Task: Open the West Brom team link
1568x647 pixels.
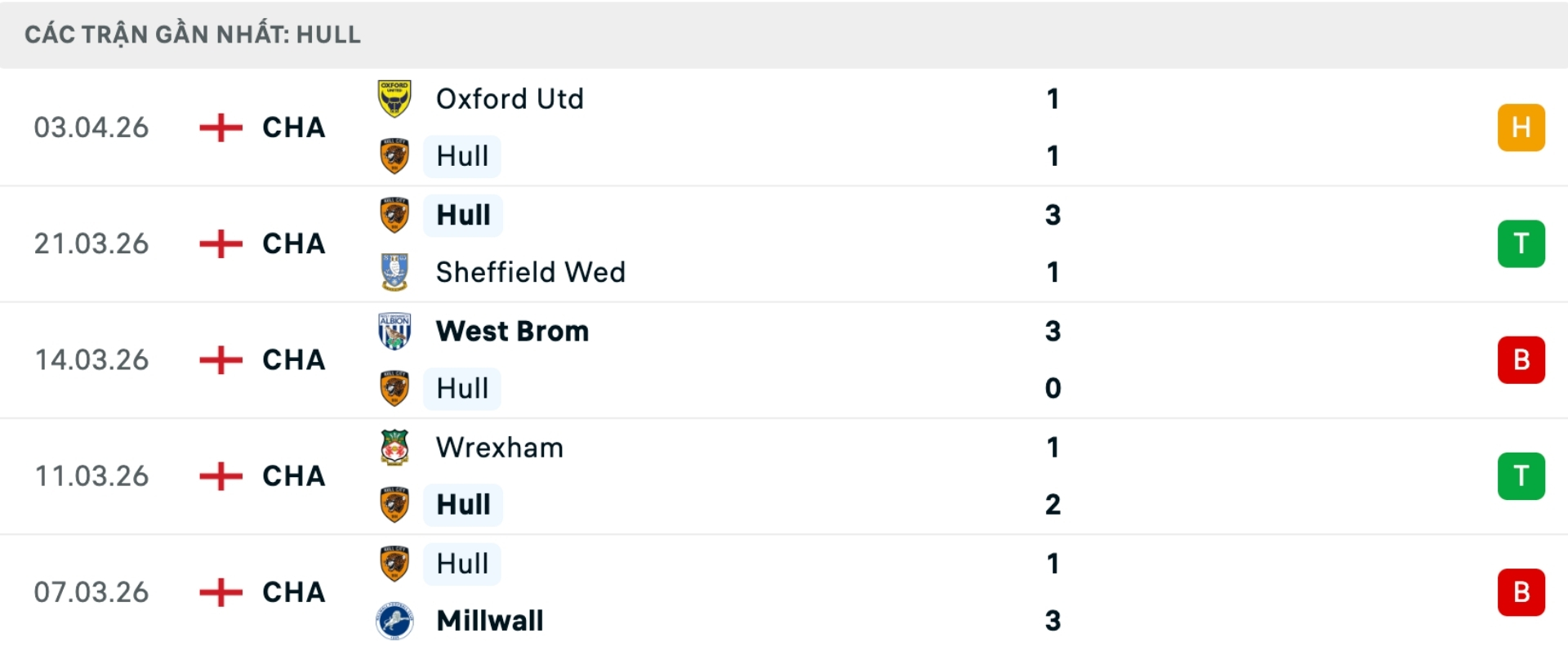Action: pyautogui.click(x=512, y=331)
